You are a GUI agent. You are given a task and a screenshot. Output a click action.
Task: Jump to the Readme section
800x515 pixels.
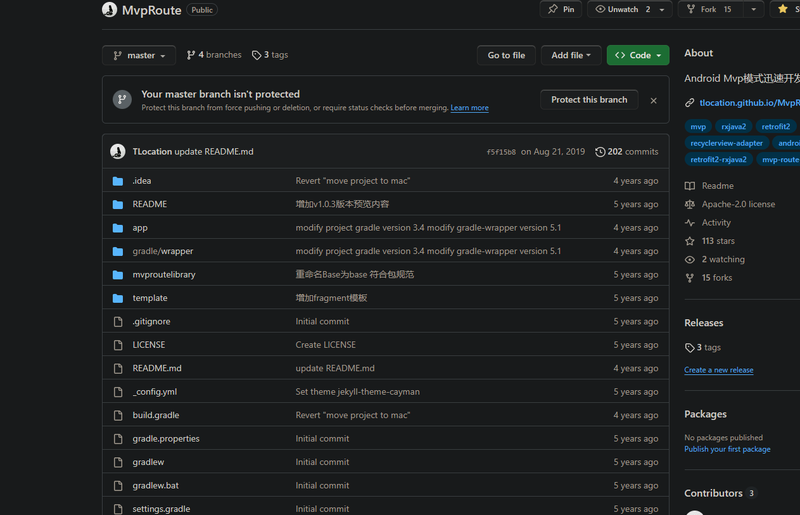point(709,186)
